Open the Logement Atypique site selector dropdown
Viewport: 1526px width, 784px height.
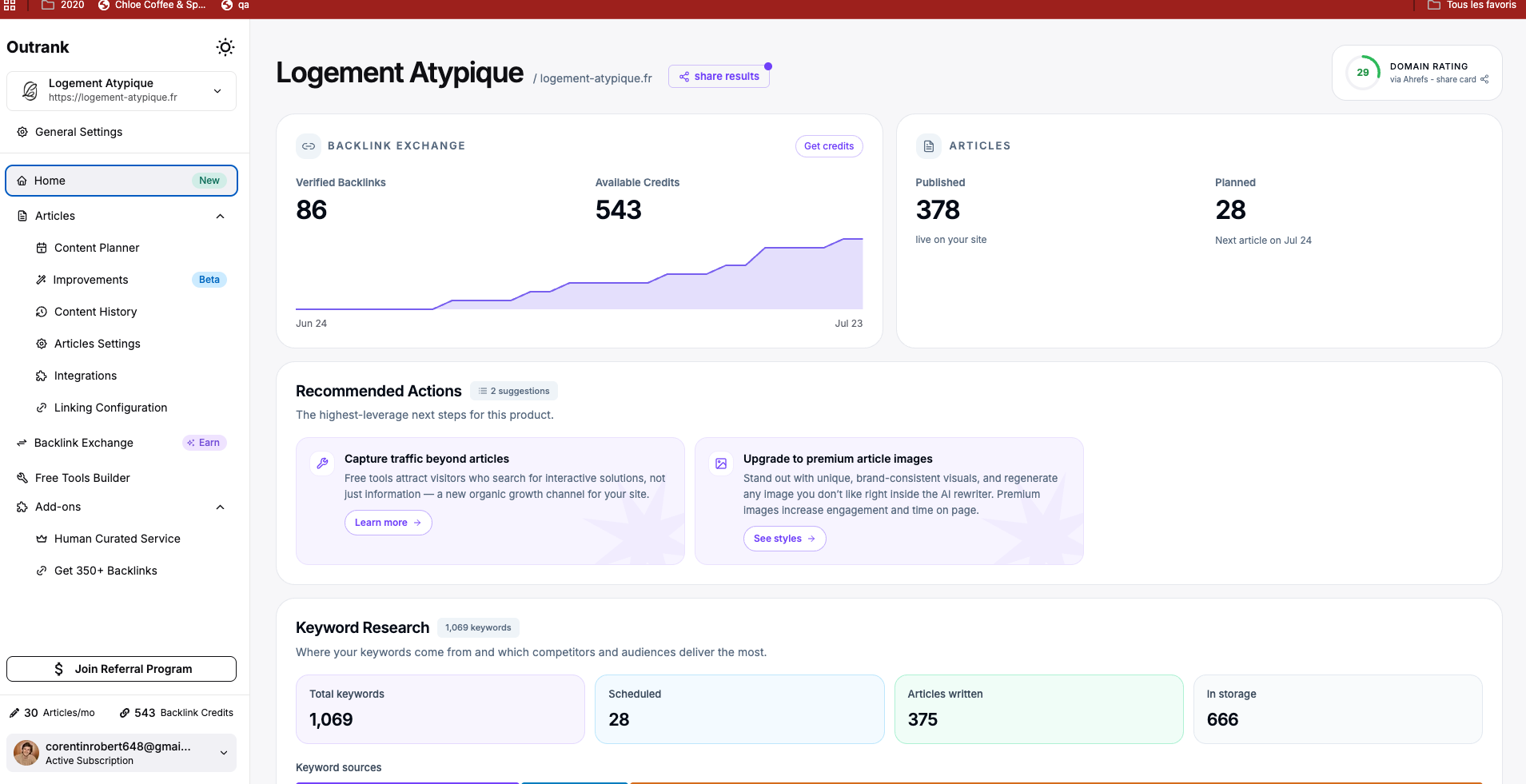coord(122,90)
